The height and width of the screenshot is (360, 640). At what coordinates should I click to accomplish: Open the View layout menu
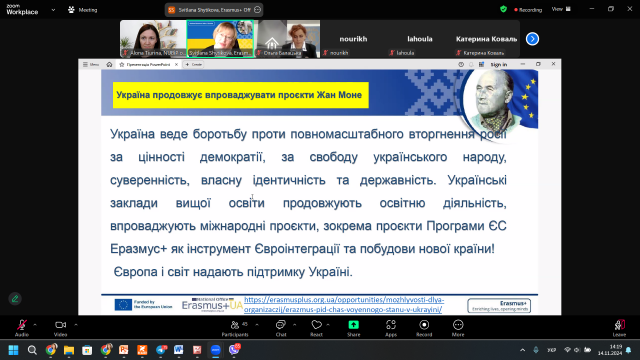coord(561,9)
